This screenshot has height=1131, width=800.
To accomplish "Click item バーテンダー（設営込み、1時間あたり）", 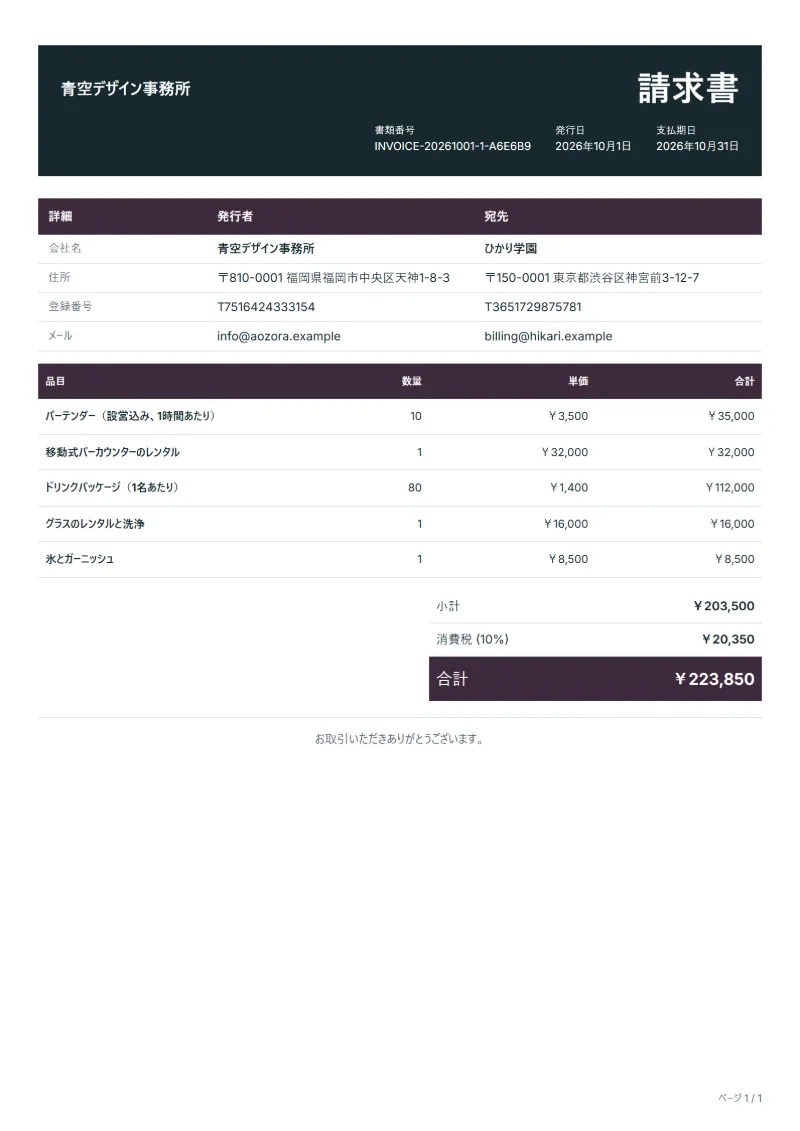I will coord(131,416).
